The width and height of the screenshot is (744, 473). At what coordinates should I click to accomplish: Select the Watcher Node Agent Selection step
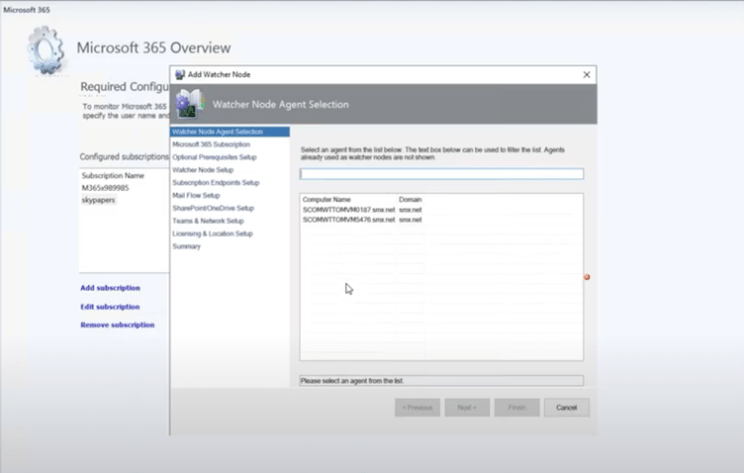click(x=230, y=131)
